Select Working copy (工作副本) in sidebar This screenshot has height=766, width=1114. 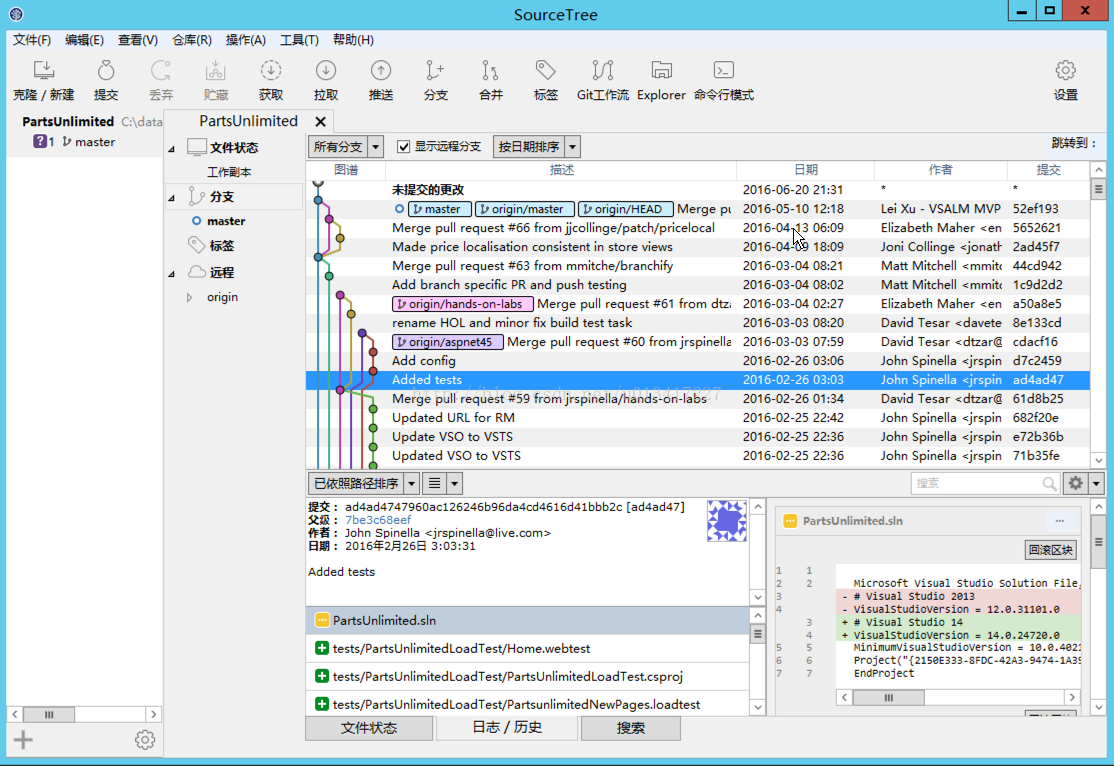229,172
